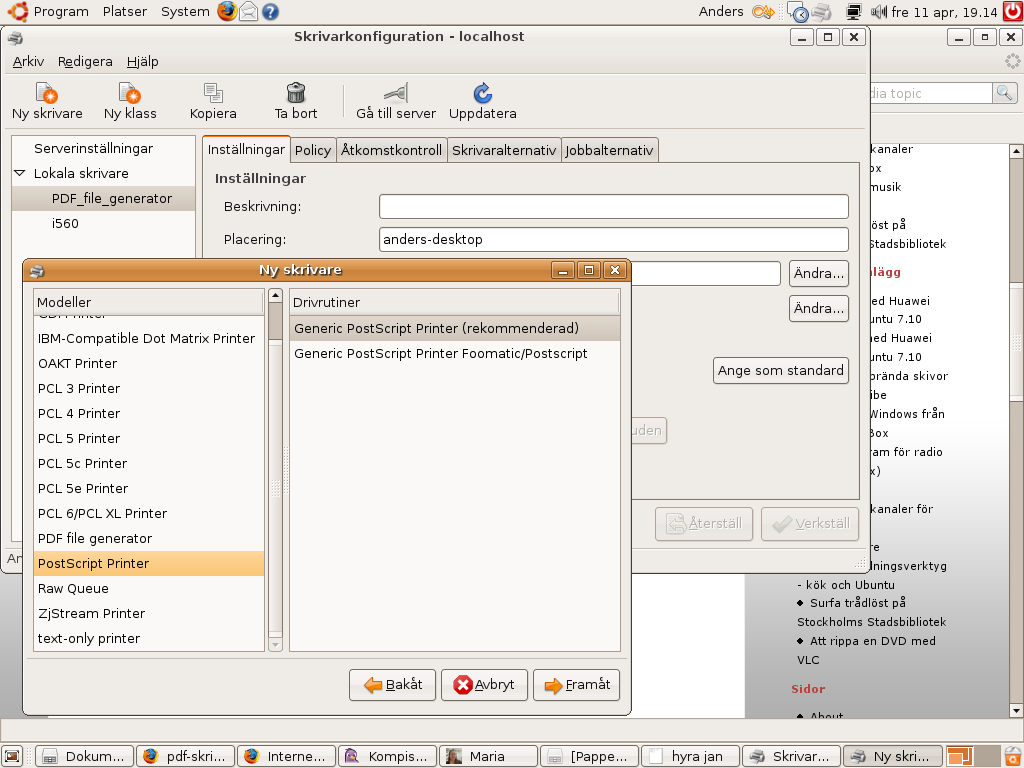Open the Platser menu in top panel
Viewport: 1024px width, 768px height.
[125, 11]
